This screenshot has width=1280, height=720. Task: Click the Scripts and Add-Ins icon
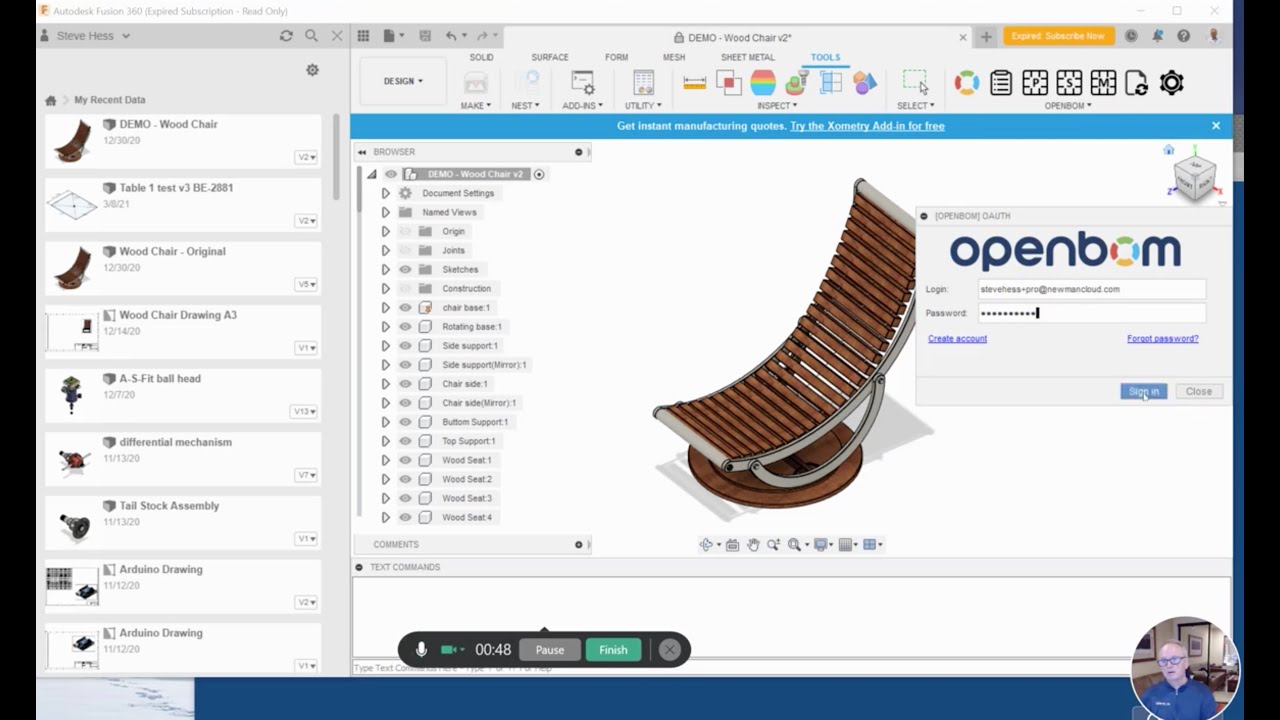(x=582, y=82)
